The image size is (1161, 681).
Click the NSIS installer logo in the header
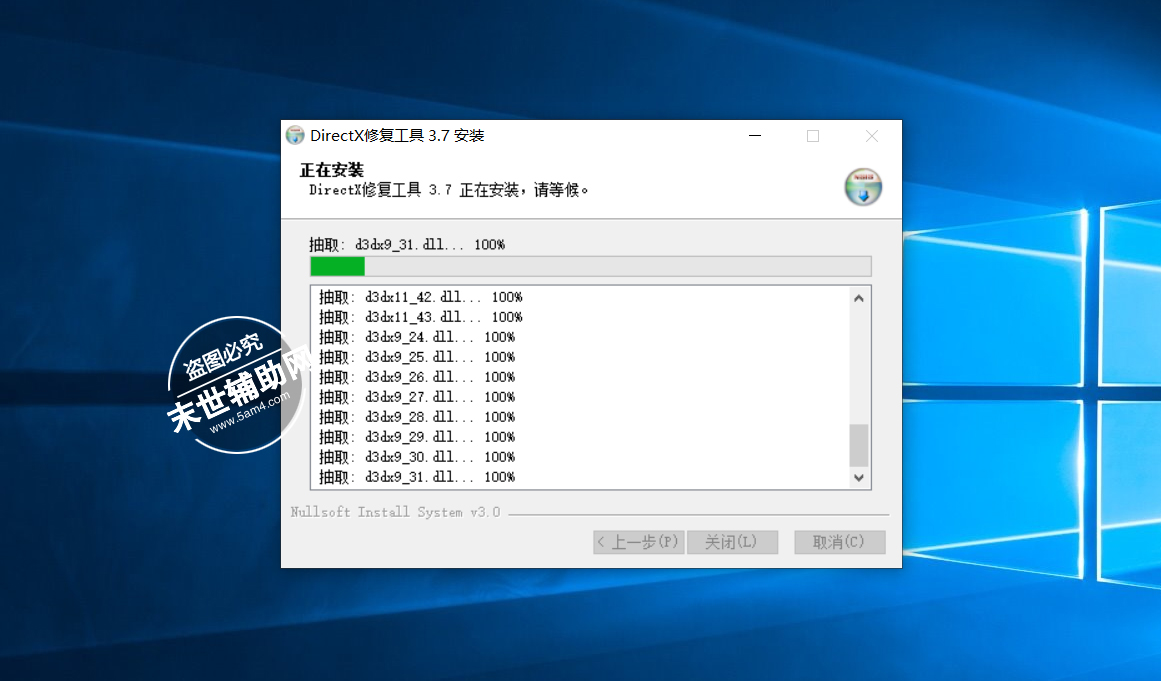coord(863,187)
